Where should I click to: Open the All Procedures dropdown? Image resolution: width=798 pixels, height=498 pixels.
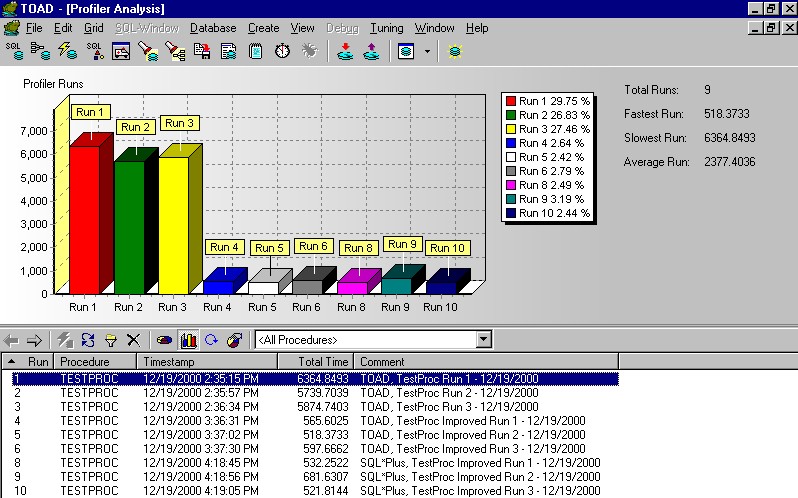pos(484,340)
